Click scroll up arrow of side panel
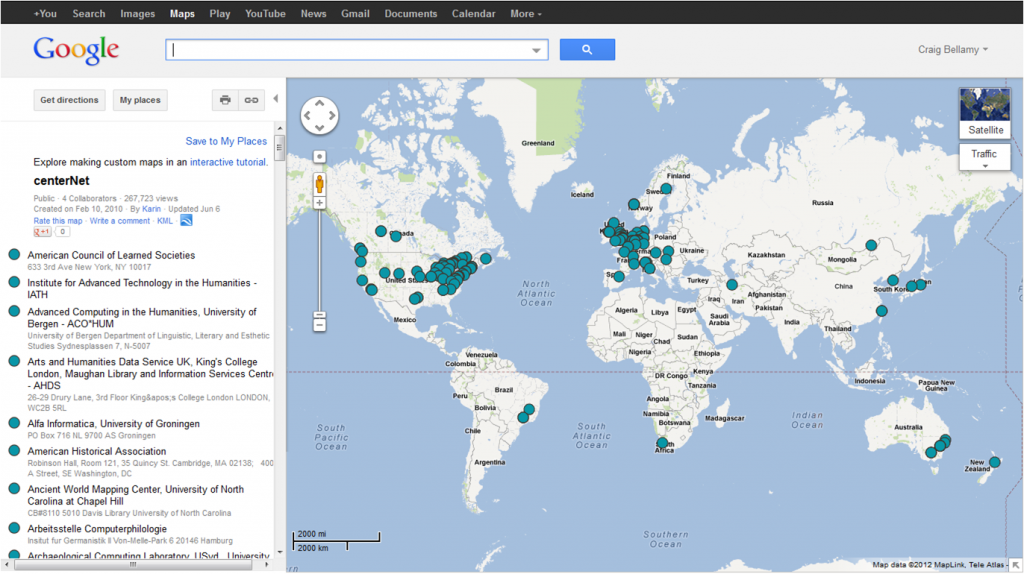The height and width of the screenshot is (574, 1024). tap(280, 128)
